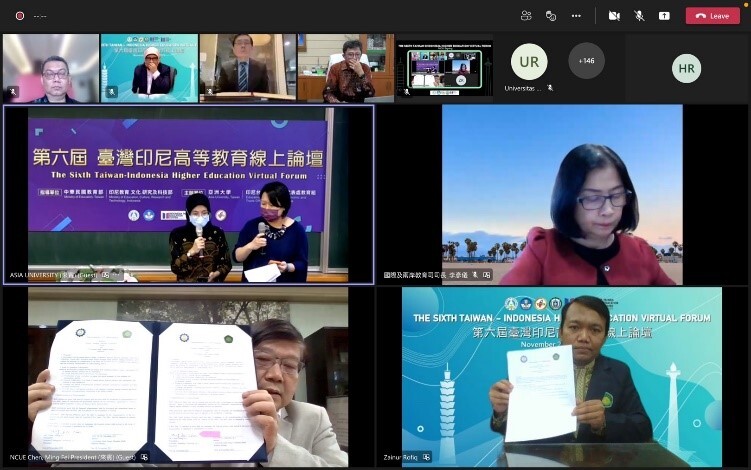Leave the meeting
Image resolution: width=751 pixels, height=470 pixels.
point(713,16)
